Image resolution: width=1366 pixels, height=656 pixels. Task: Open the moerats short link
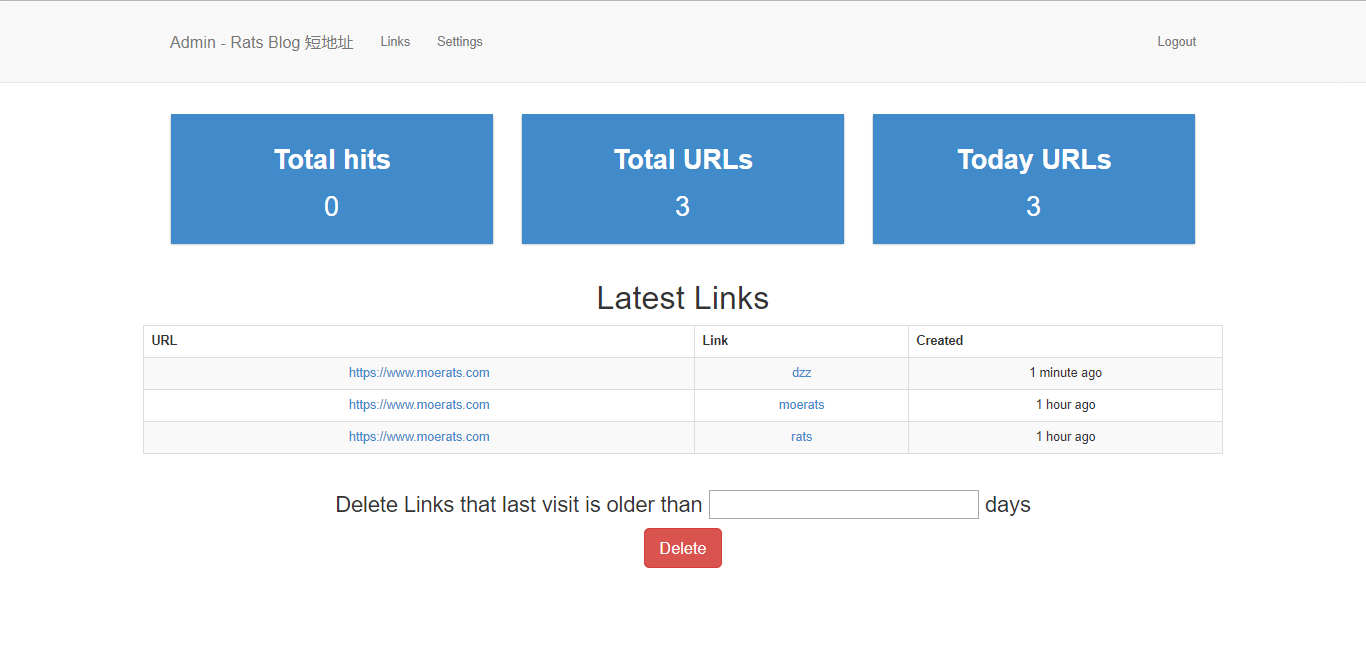(x=801, y=405)
